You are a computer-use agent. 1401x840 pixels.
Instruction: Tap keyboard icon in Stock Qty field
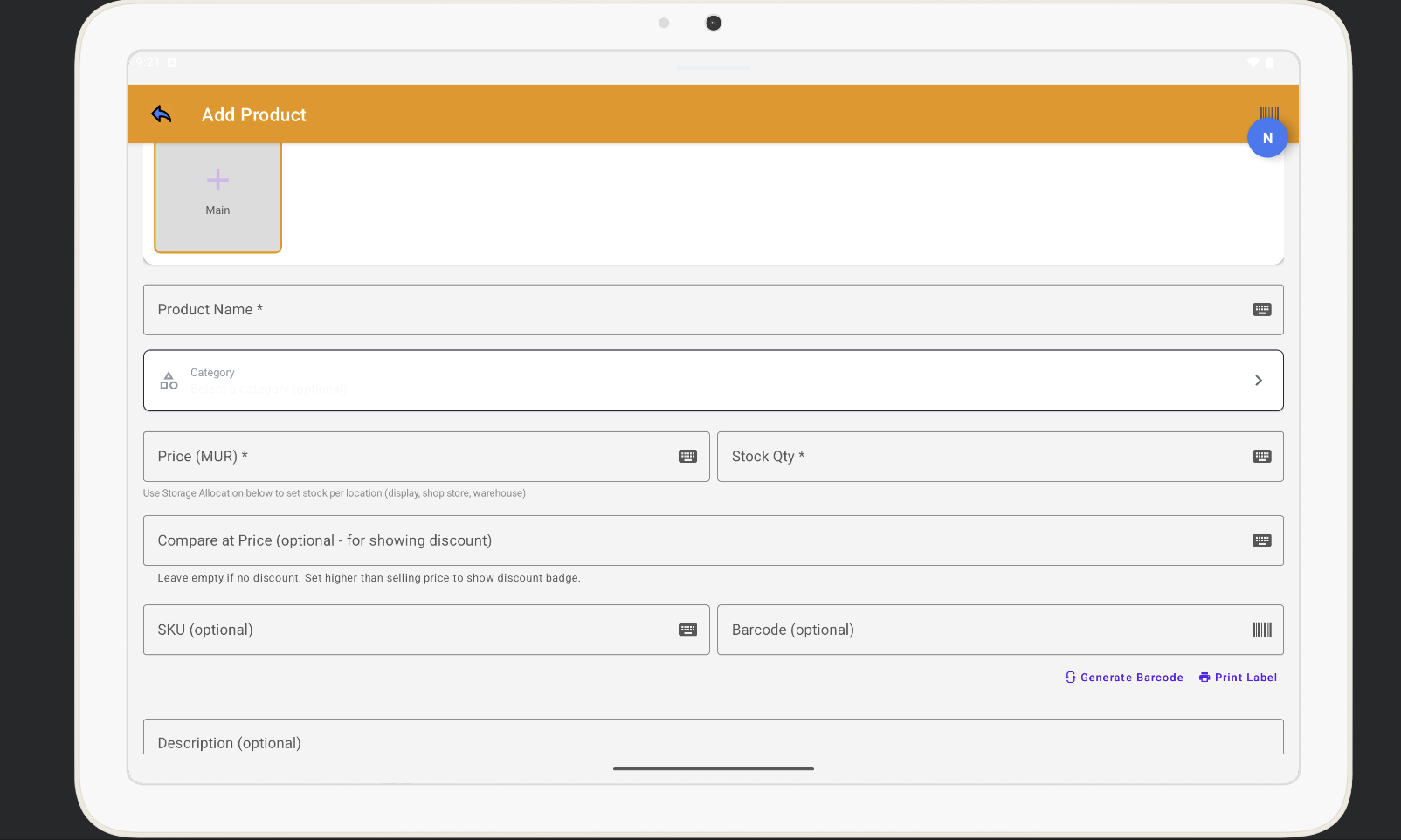coord(1262,457)
